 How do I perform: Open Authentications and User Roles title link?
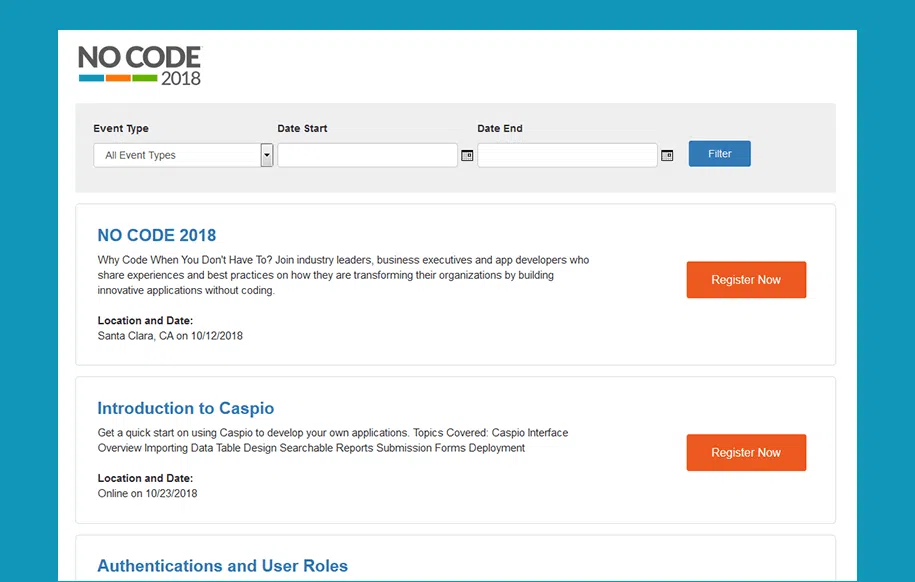pos(222,566)
